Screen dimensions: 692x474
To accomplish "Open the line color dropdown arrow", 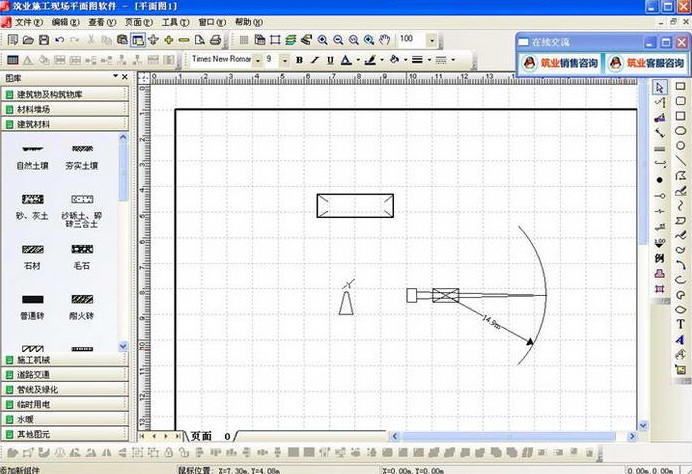I will [x=381, y=60].
